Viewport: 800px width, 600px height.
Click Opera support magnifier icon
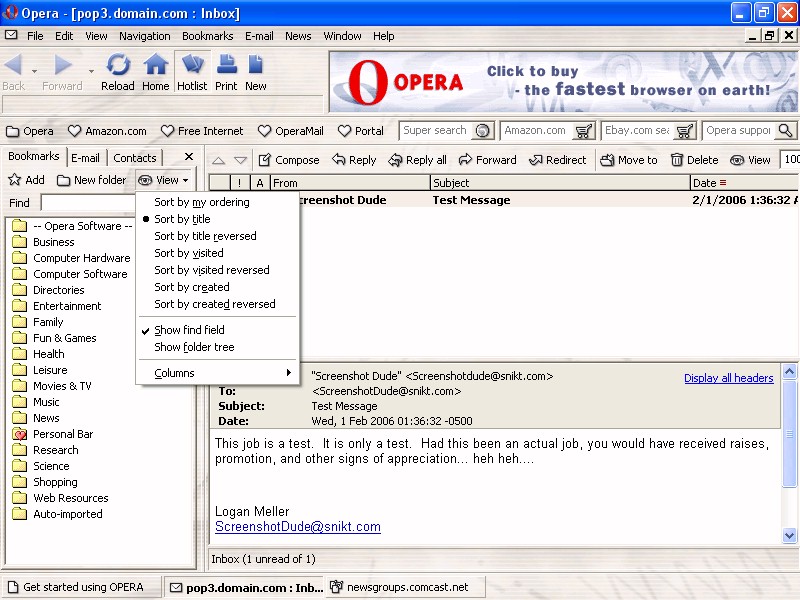coord(785,131)
